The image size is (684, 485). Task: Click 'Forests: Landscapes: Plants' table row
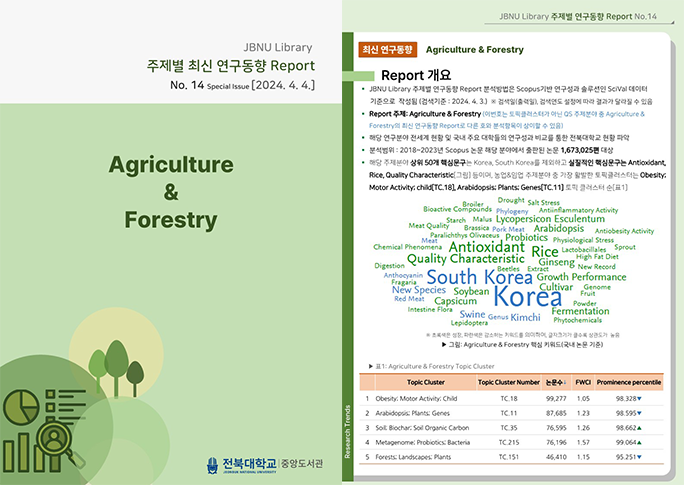511,457
